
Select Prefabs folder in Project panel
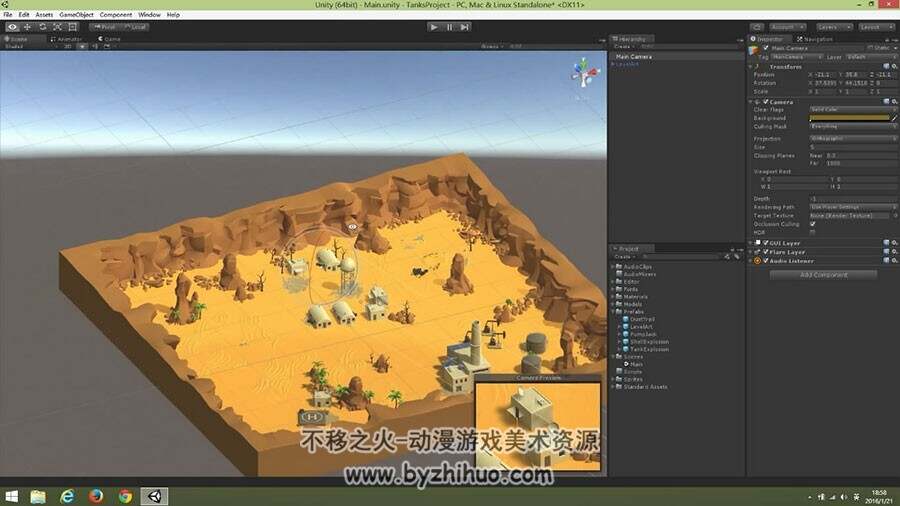point(633,312)
